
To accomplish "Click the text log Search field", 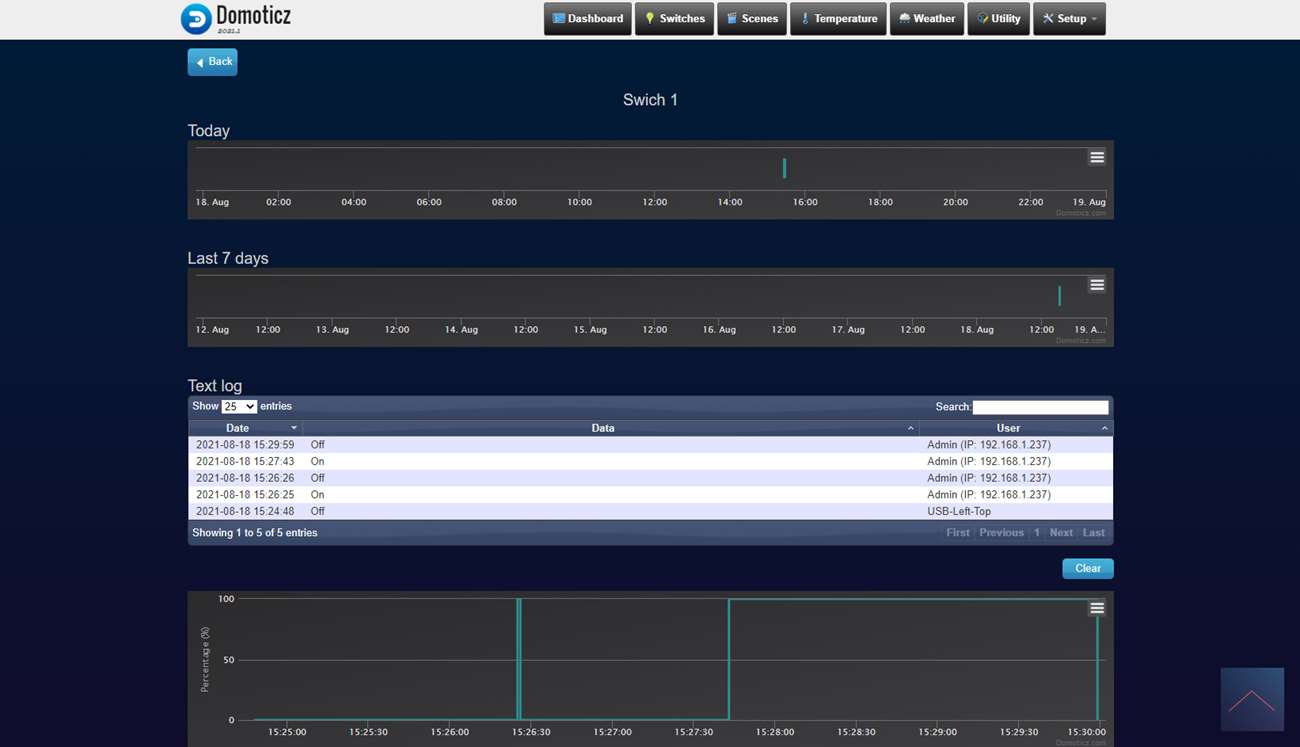I will click(x=1040, y=407).
